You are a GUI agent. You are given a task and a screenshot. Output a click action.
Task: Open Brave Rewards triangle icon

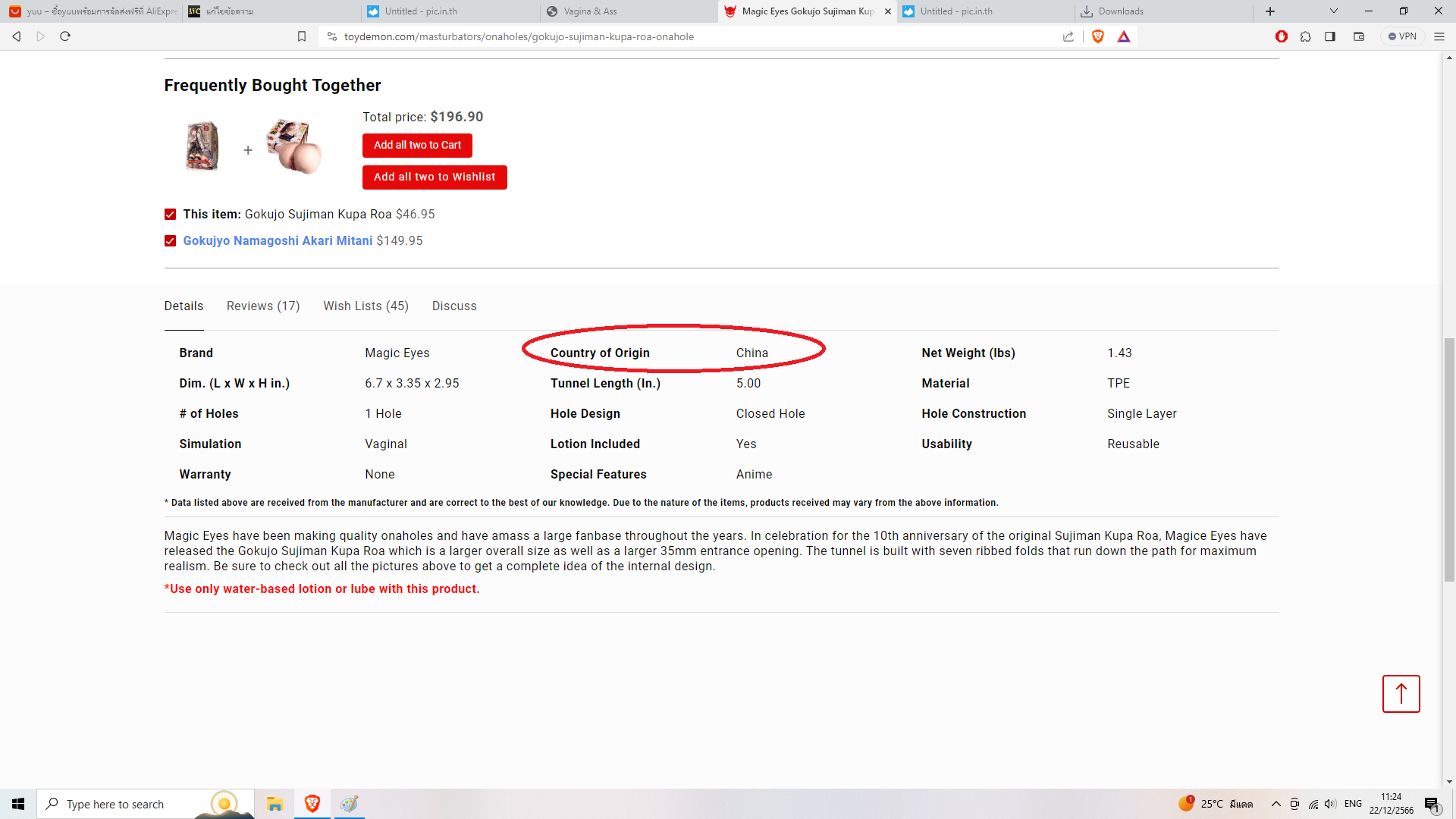(1124, 36)
